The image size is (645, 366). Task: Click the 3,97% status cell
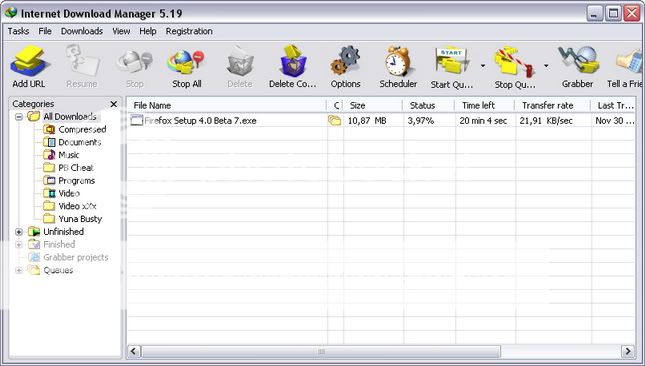[421, 120]
